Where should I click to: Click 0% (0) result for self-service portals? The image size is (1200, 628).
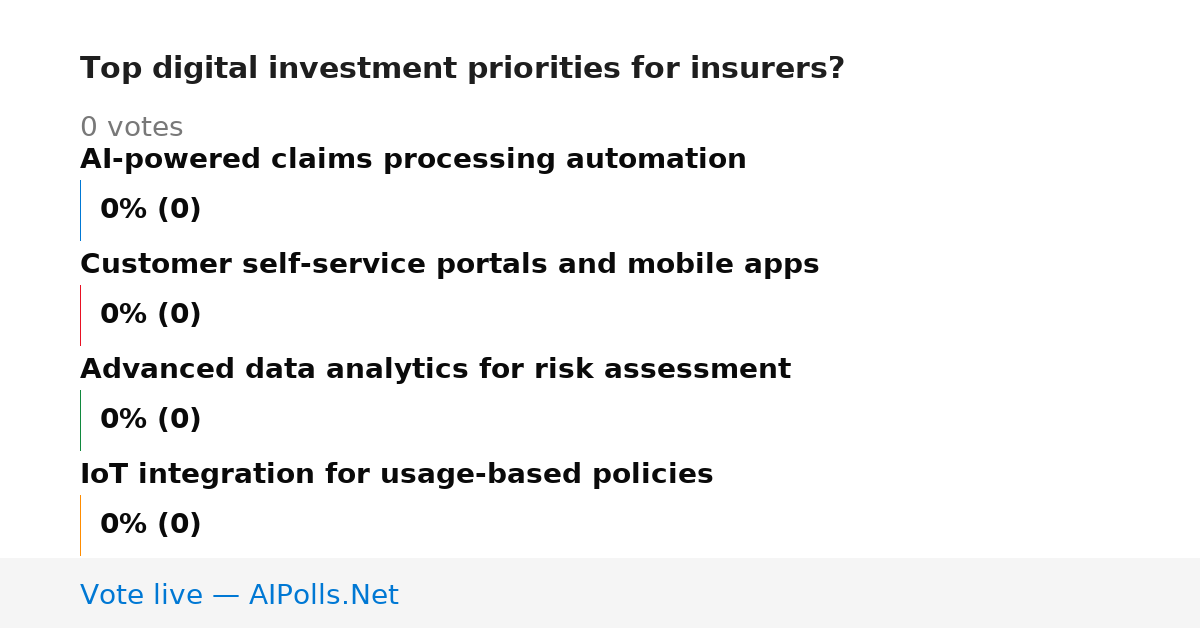[150, 315]
